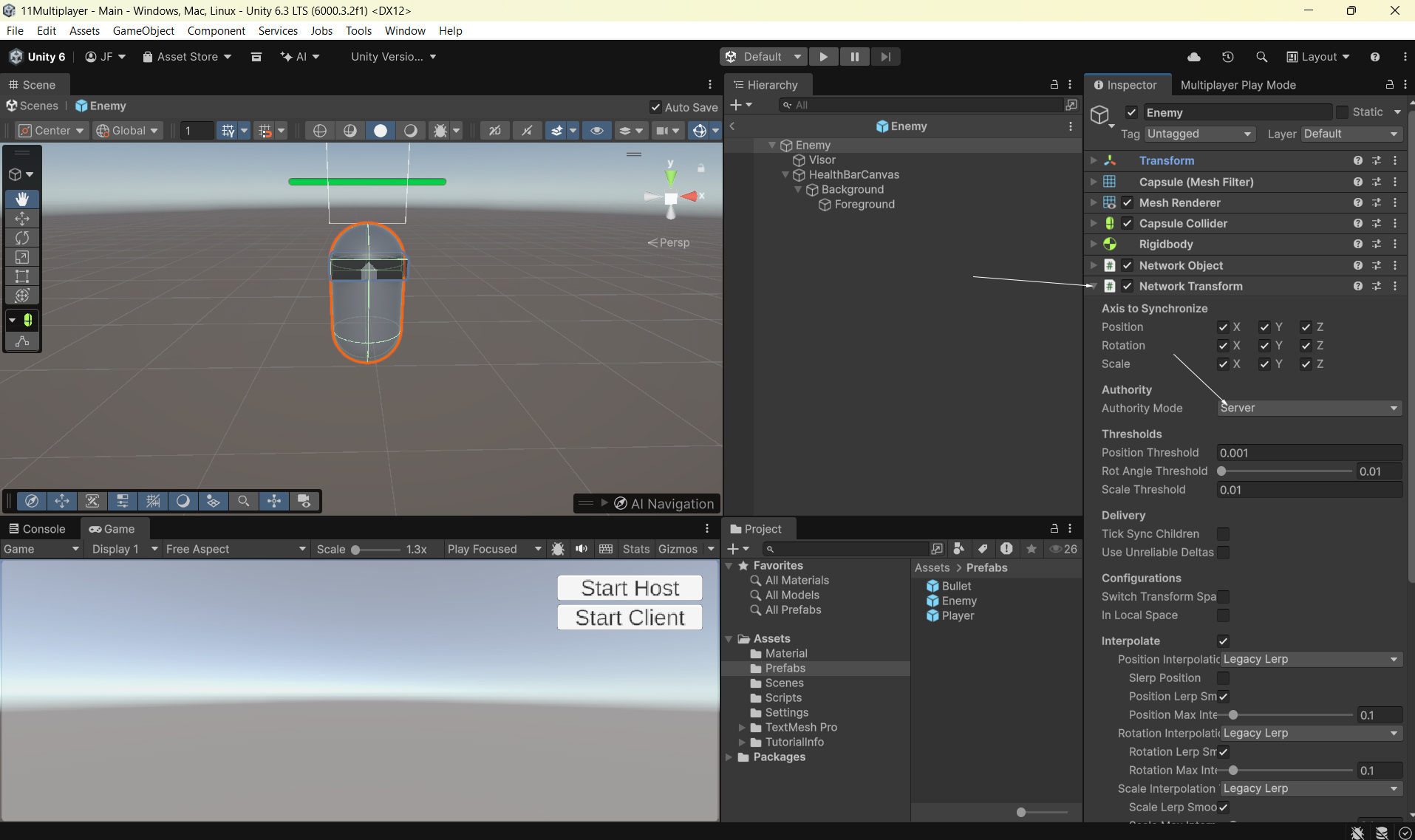The height and width of the screenshot is (840, 1415).
Task: Enable Tick Sync Children checkbox
Action: point(1223,534)
